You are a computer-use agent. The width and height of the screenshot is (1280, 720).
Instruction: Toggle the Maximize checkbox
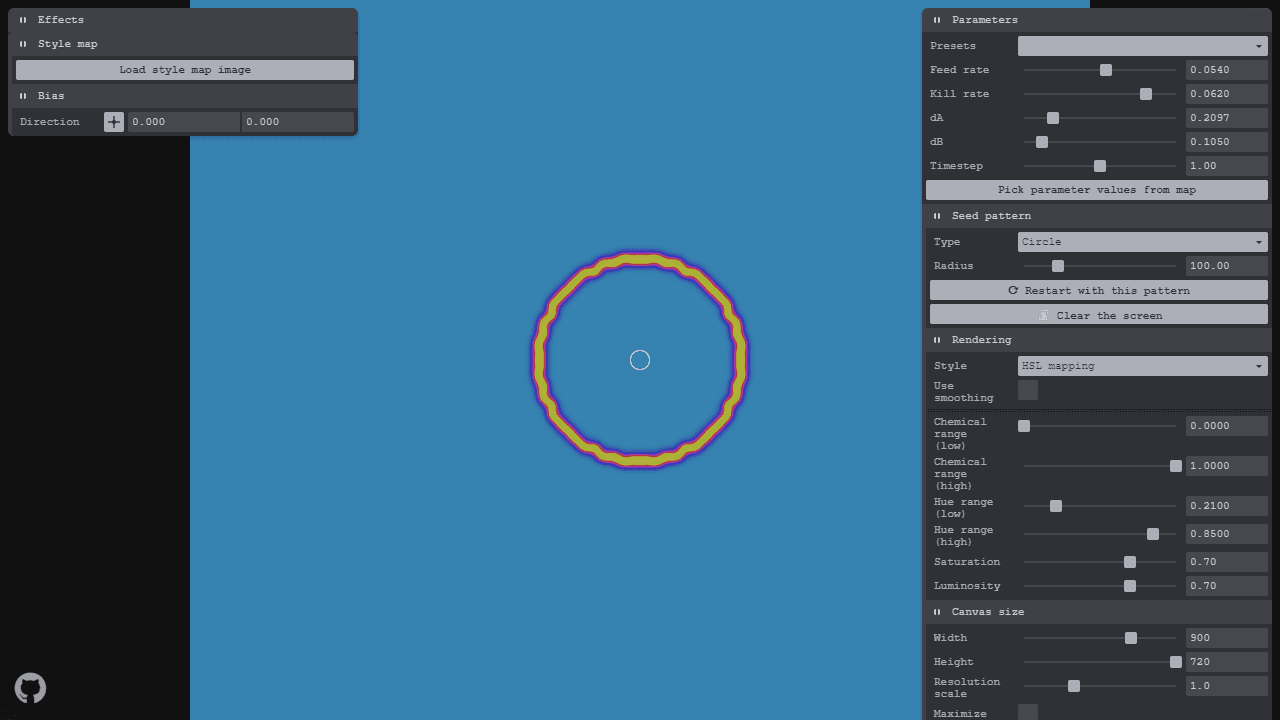point(1028,712)
